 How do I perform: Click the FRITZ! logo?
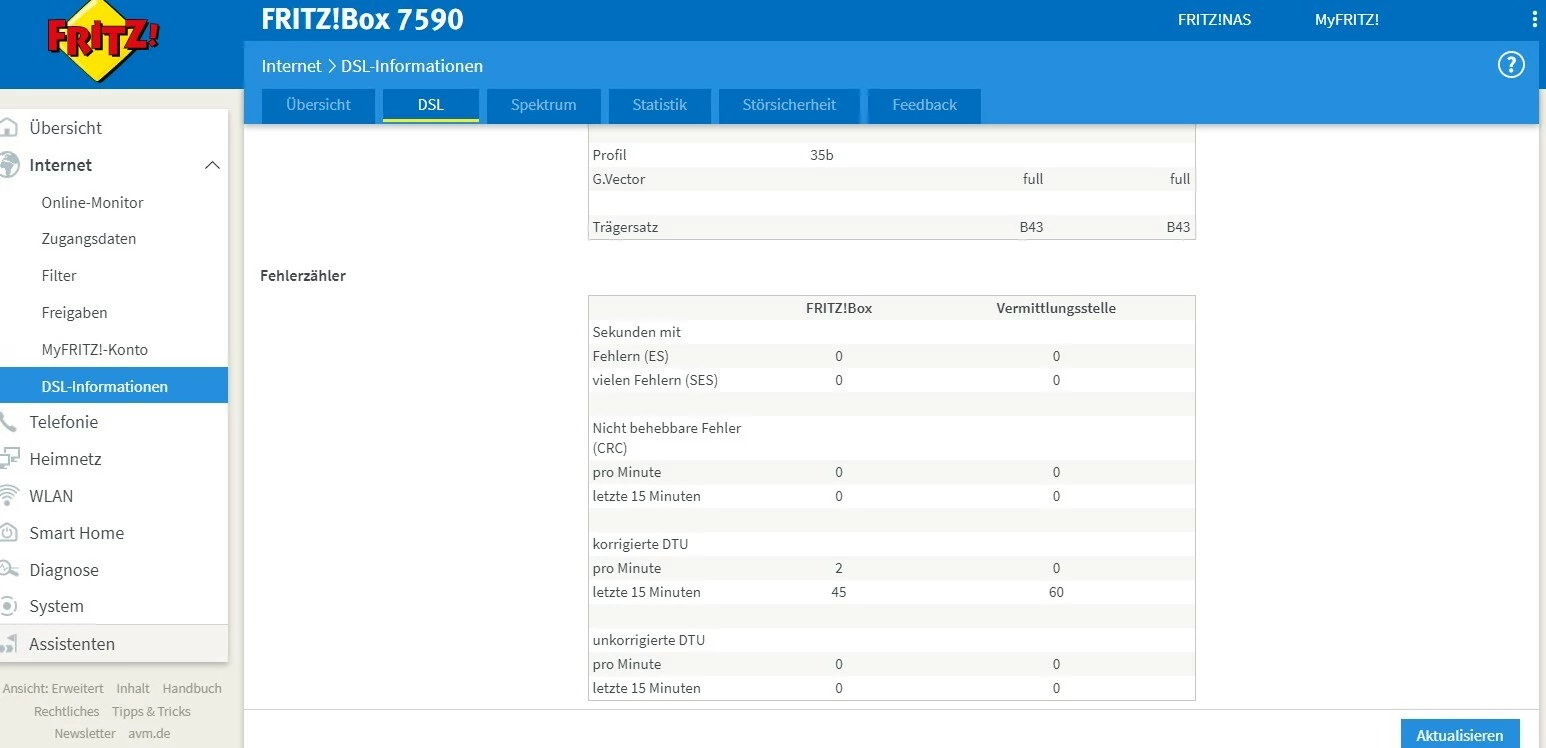(x=103, y=41)
